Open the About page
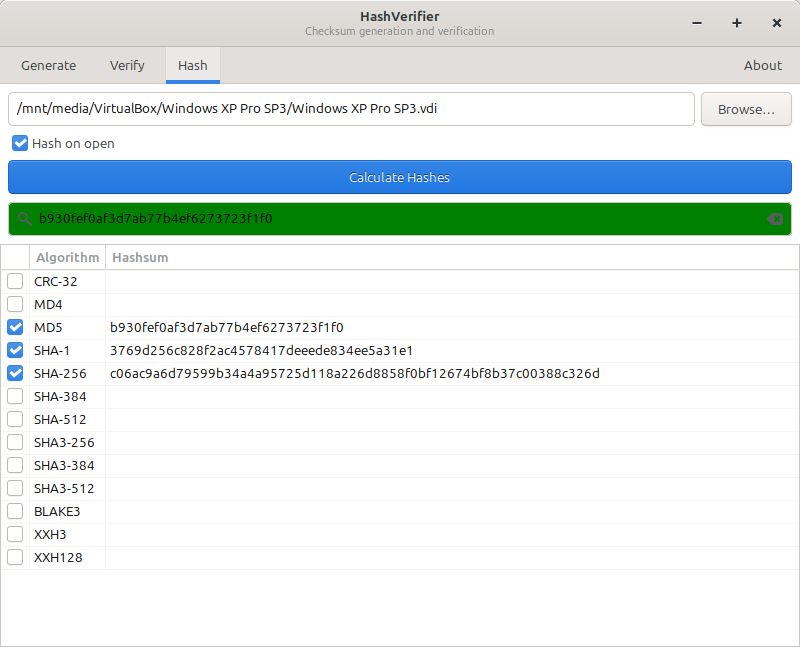 [x=762, y=65]
